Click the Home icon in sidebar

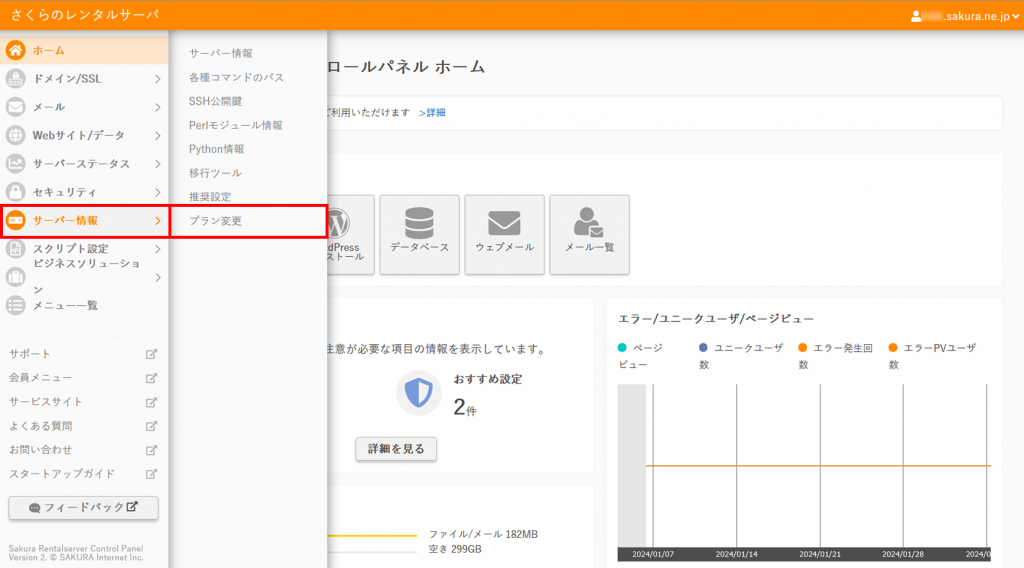(16, 50)
